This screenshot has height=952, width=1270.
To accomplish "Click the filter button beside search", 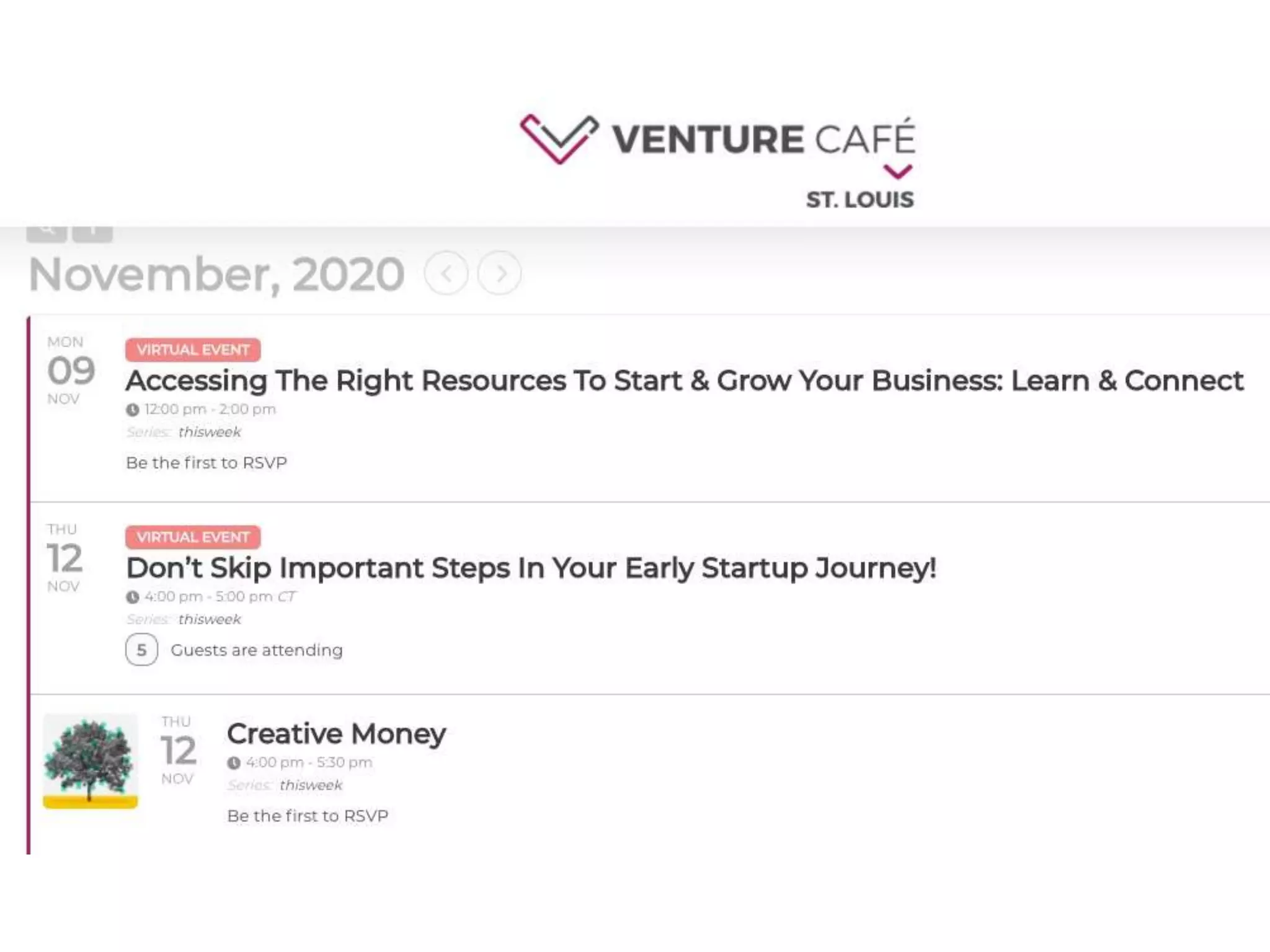I will 92,232.
